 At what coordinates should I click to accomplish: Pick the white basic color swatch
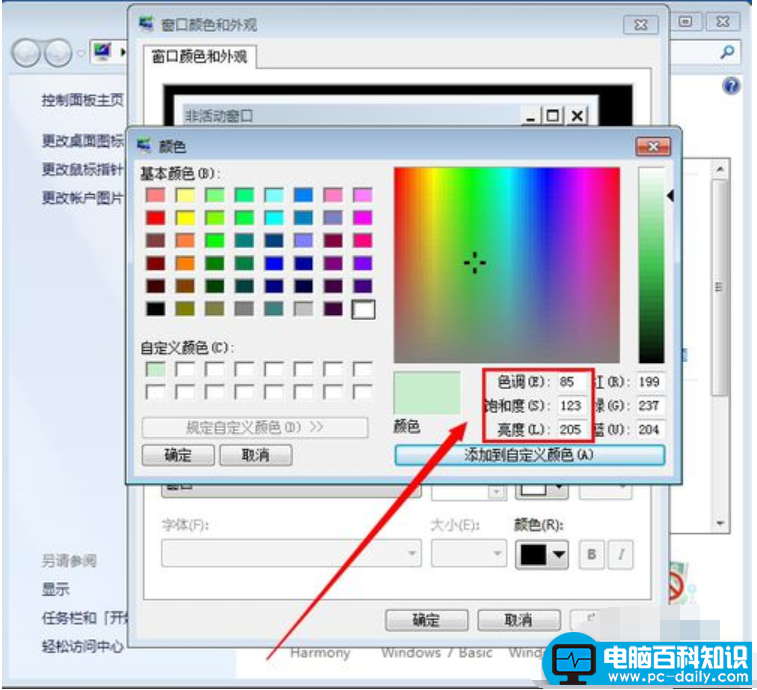363,309
